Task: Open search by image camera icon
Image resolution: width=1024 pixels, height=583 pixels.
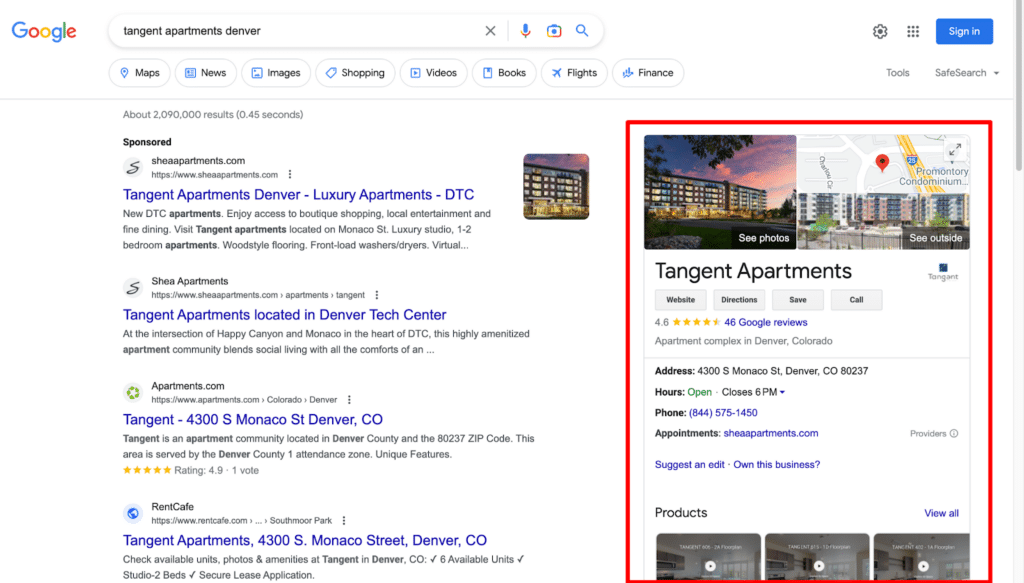Action: 554,31
